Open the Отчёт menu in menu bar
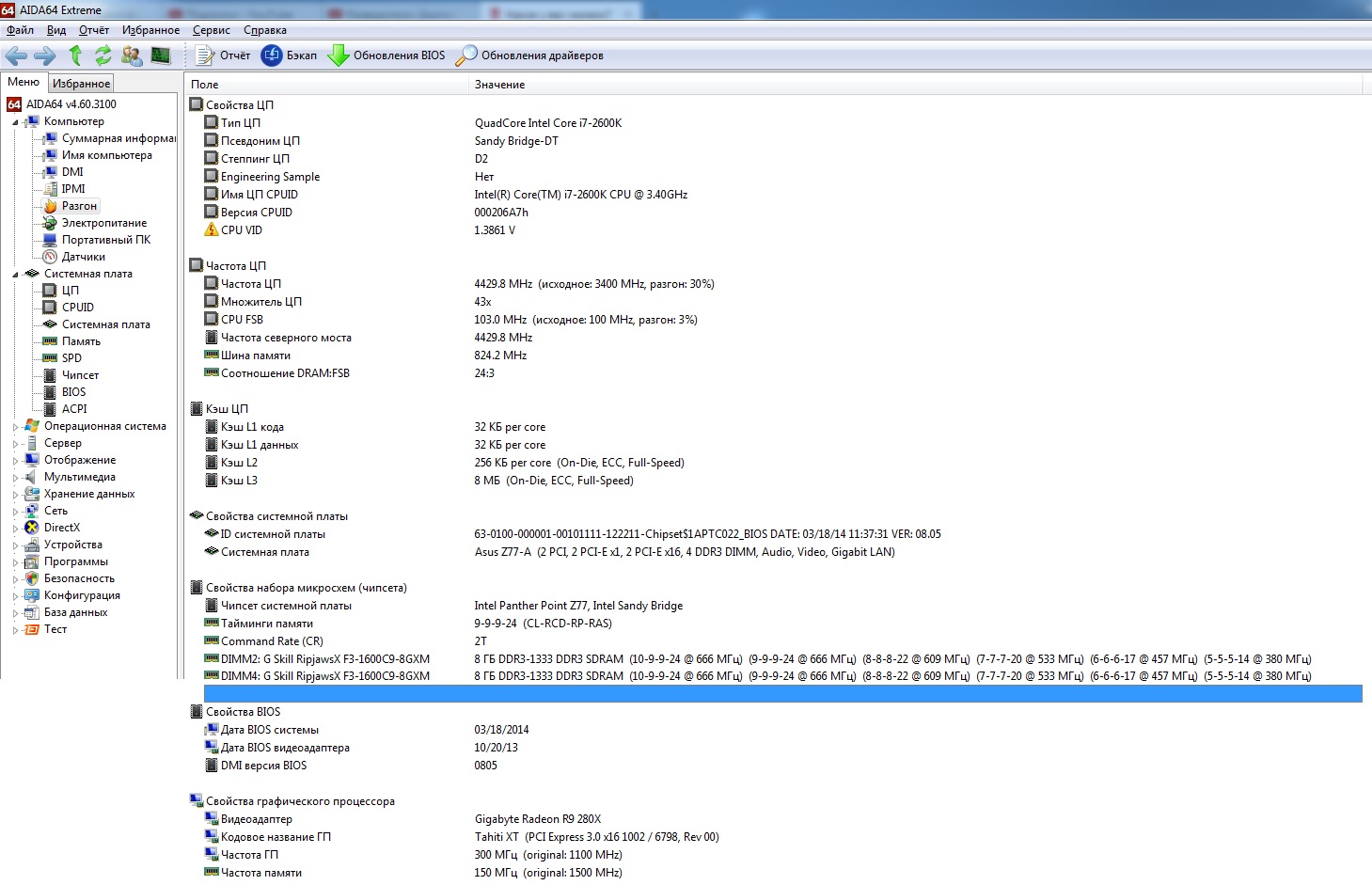Image resolution: width=1372 pixels, height=885 pixels. pyautogui.click(x=94, y=30)
